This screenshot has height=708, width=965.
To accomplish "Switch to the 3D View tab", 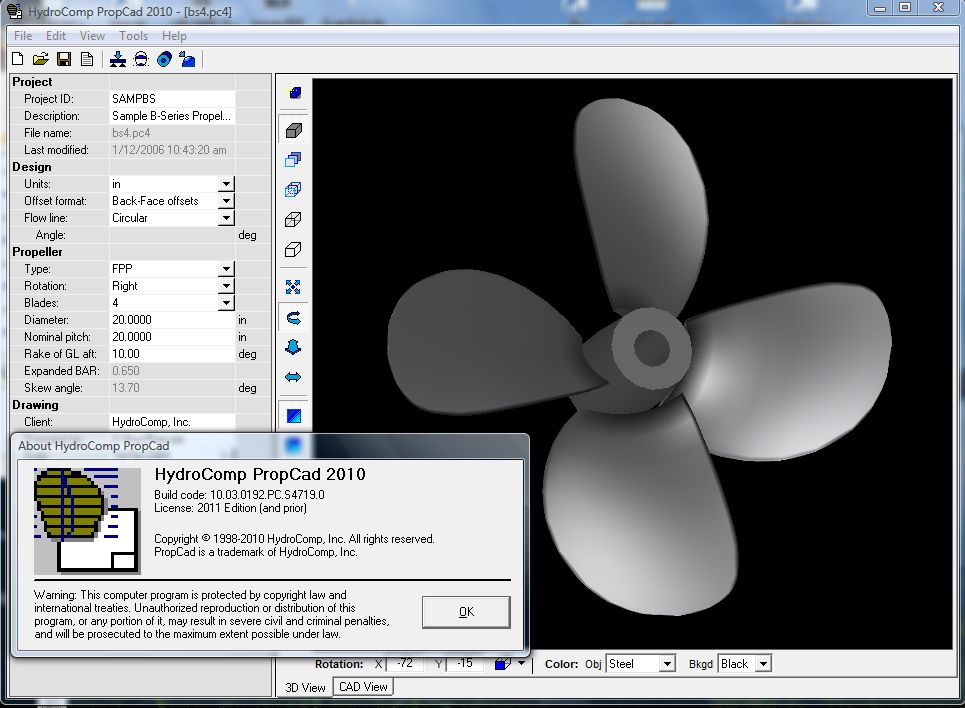I will pos(305,687).
